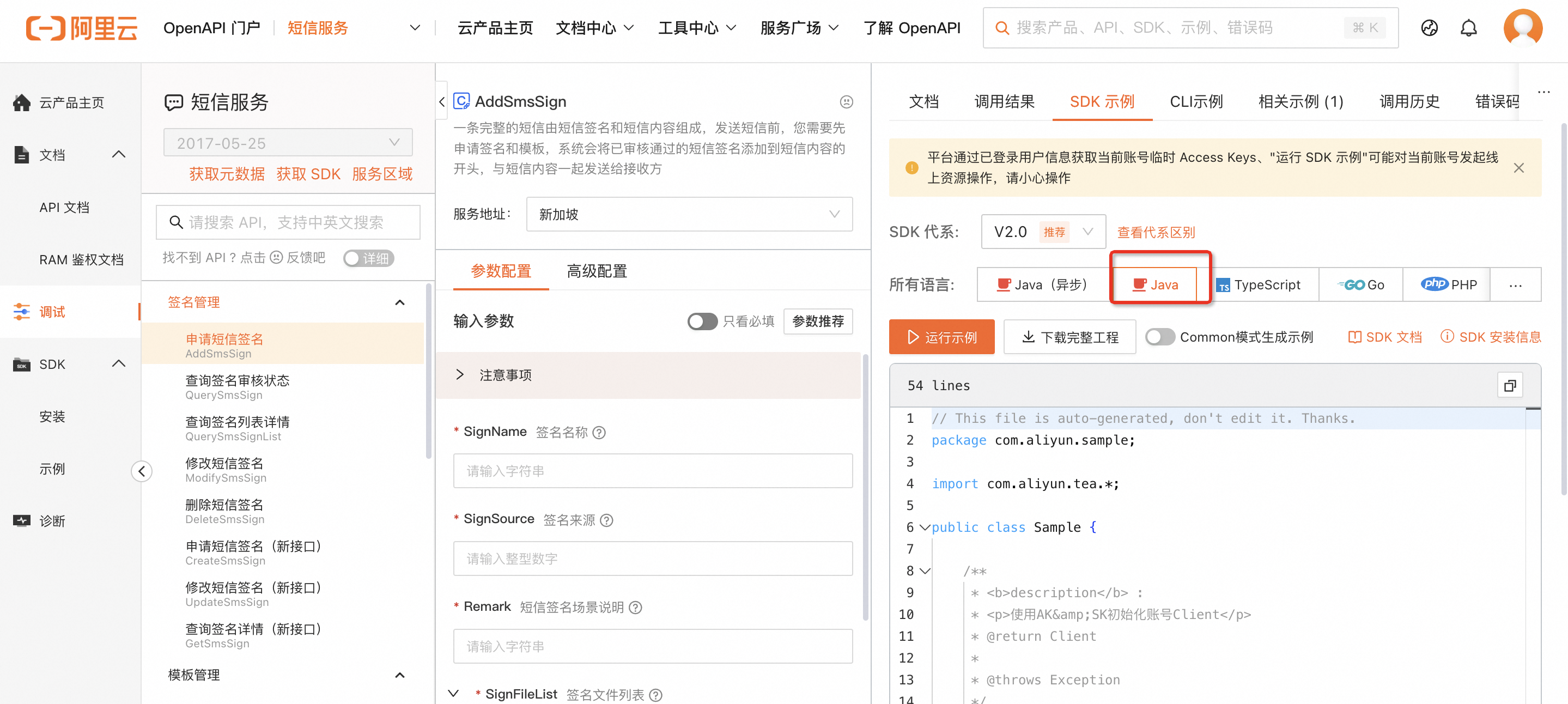Click the feedback face icon beside AddSmsSign title
The width and height of the screenshot is (1568, 704).
pyautogui.click(x=846, y=102)
